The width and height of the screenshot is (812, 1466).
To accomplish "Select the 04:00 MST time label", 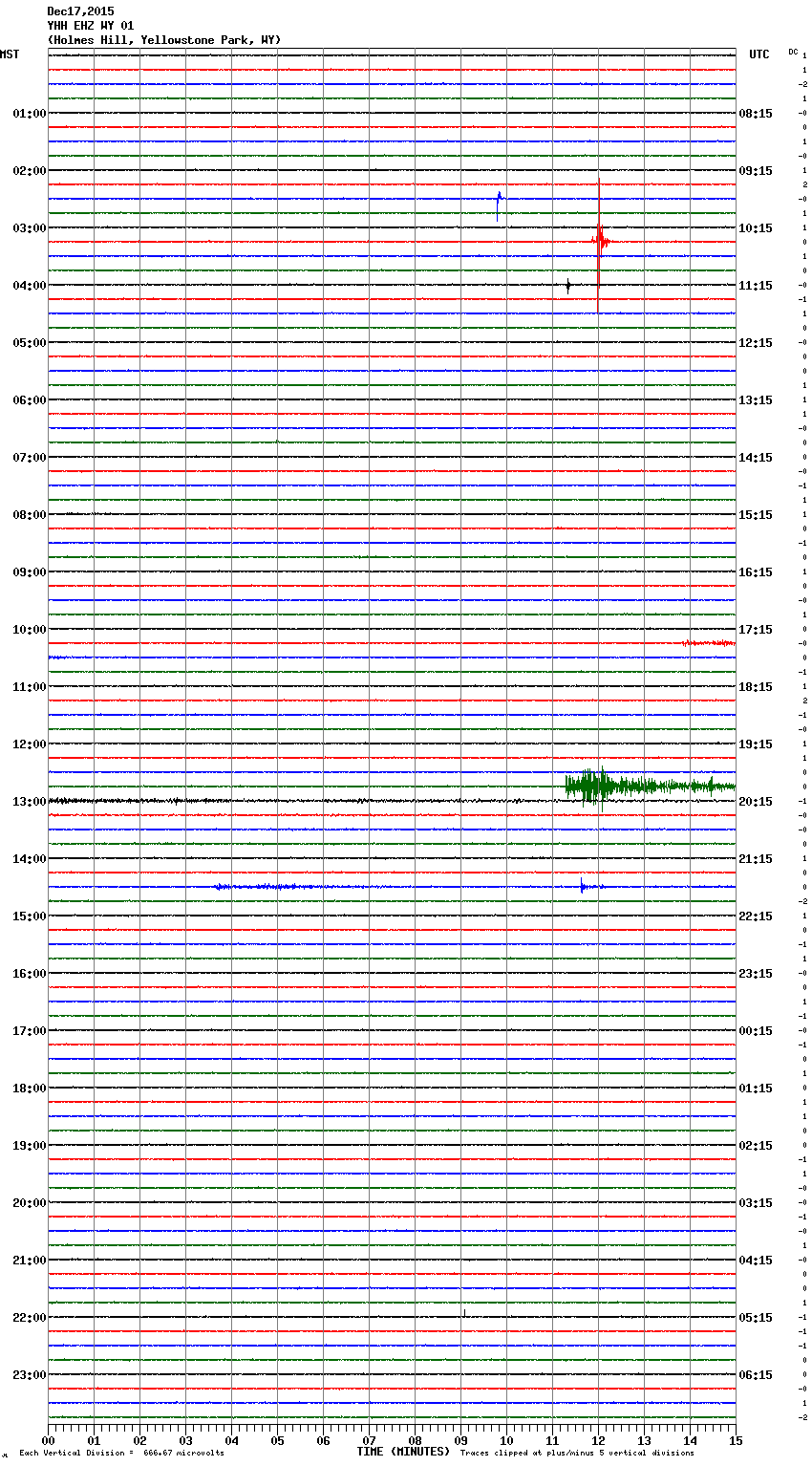I will pyautogui.click(x=30, y=286).
